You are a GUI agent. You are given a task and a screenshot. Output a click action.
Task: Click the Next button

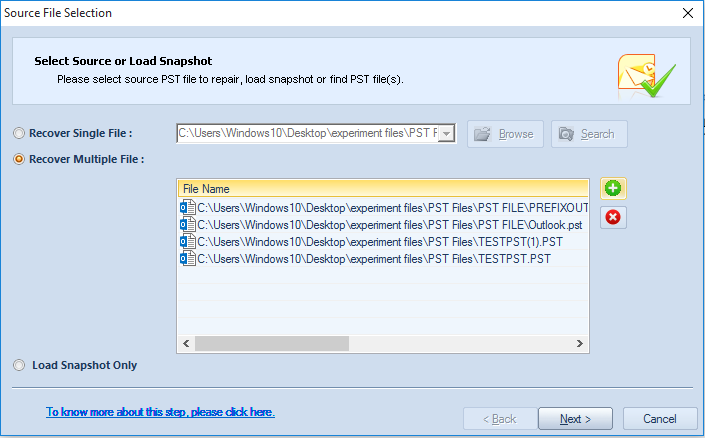tap(575, 419)
